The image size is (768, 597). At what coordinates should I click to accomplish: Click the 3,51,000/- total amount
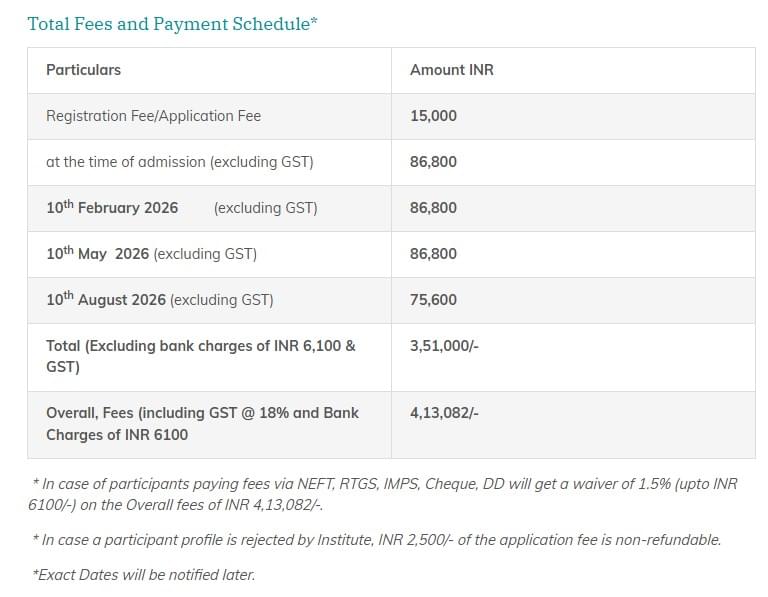click(x=444, y=346)
